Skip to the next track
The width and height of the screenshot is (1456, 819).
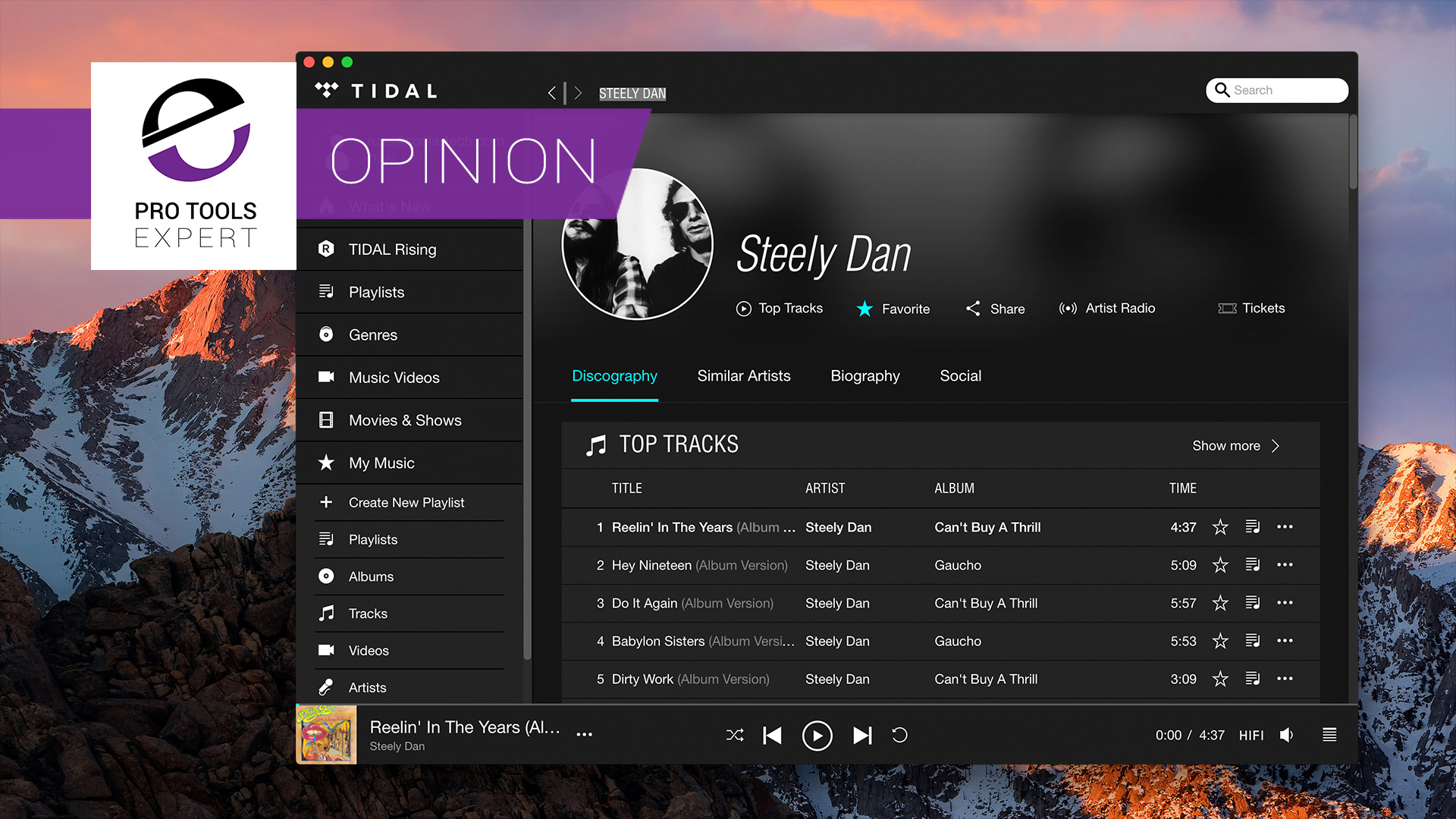(862, 735)
